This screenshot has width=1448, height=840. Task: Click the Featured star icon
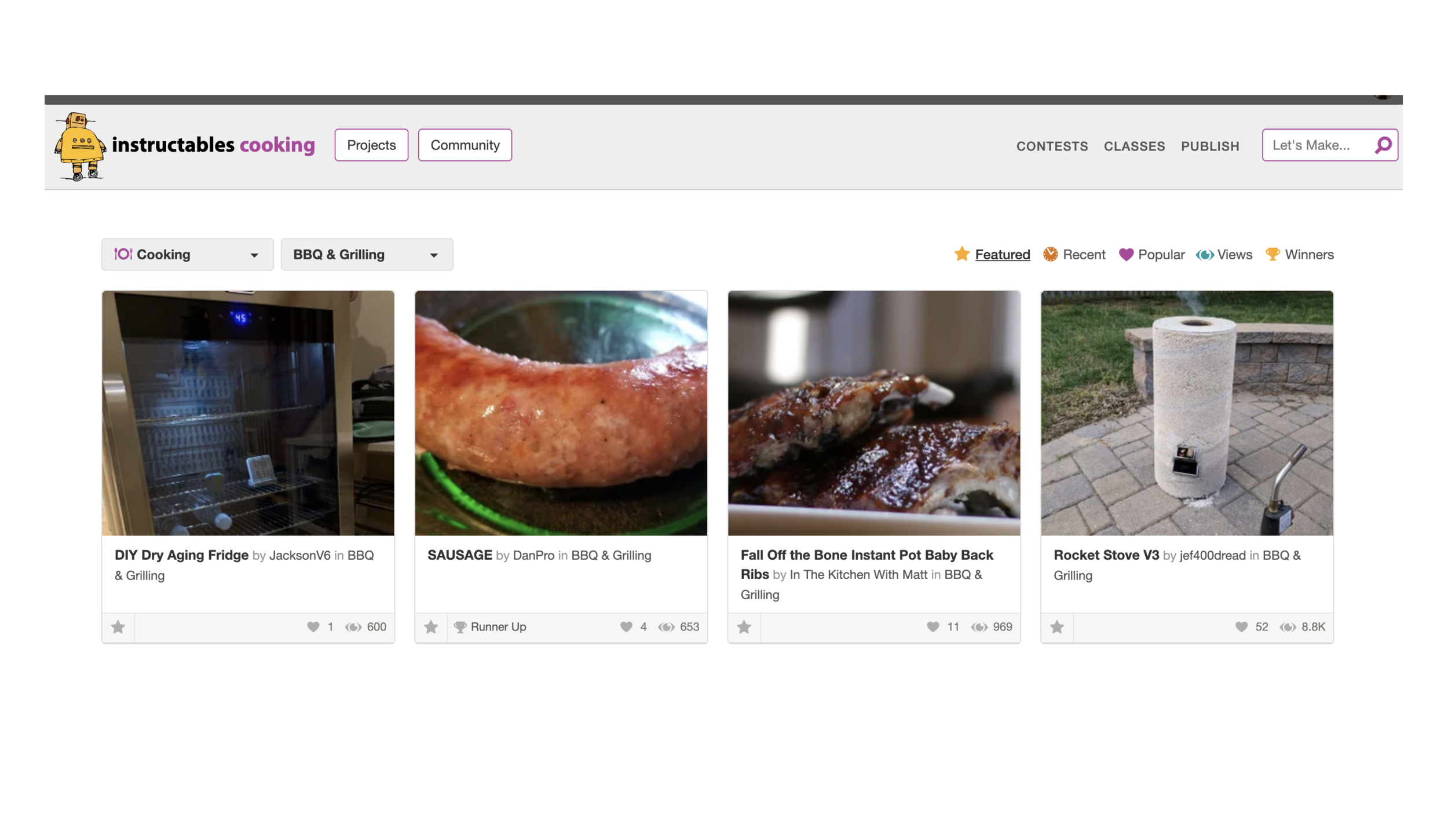[x=961, y=254]
